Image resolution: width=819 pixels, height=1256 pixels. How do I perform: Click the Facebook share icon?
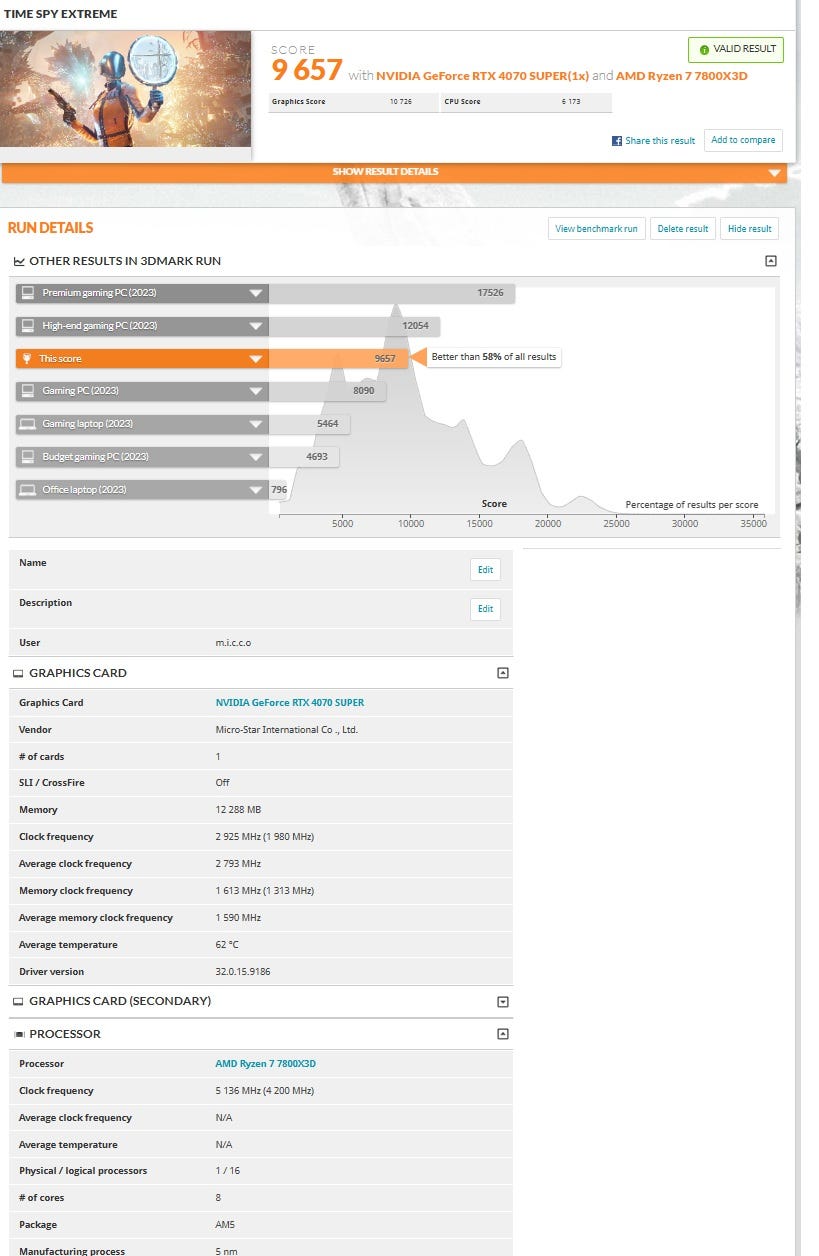coord(617,141)
